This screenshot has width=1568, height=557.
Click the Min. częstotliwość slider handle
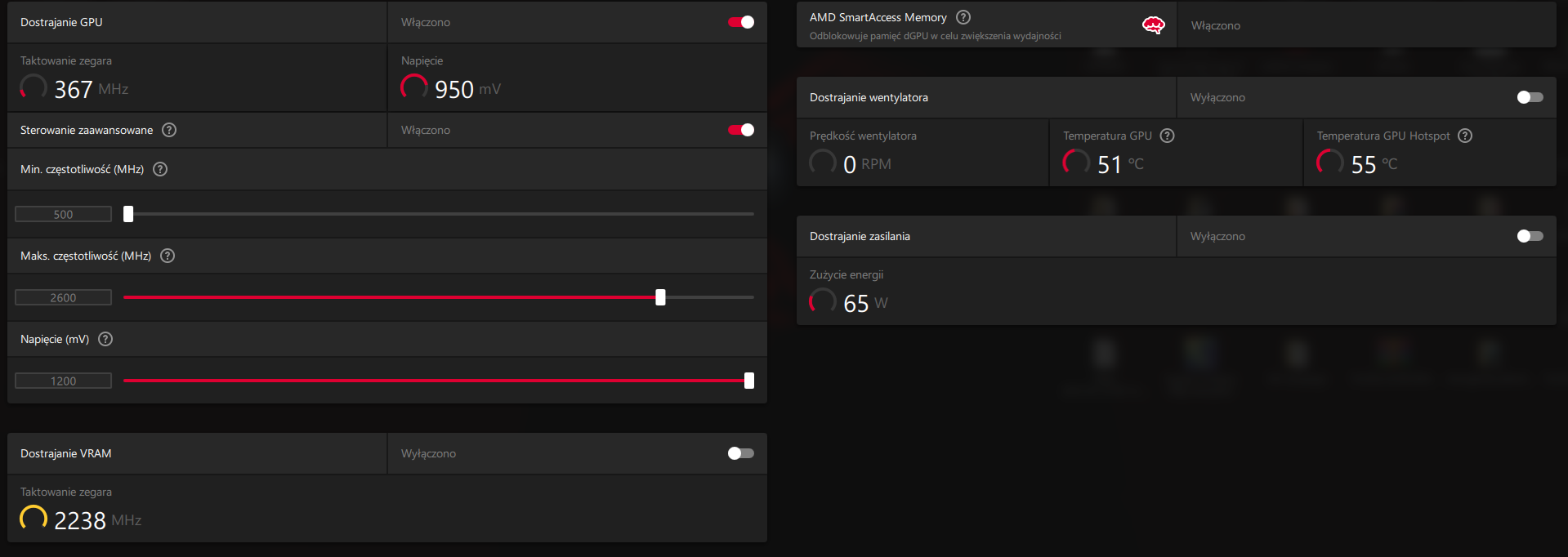click(x=128, y=214)
